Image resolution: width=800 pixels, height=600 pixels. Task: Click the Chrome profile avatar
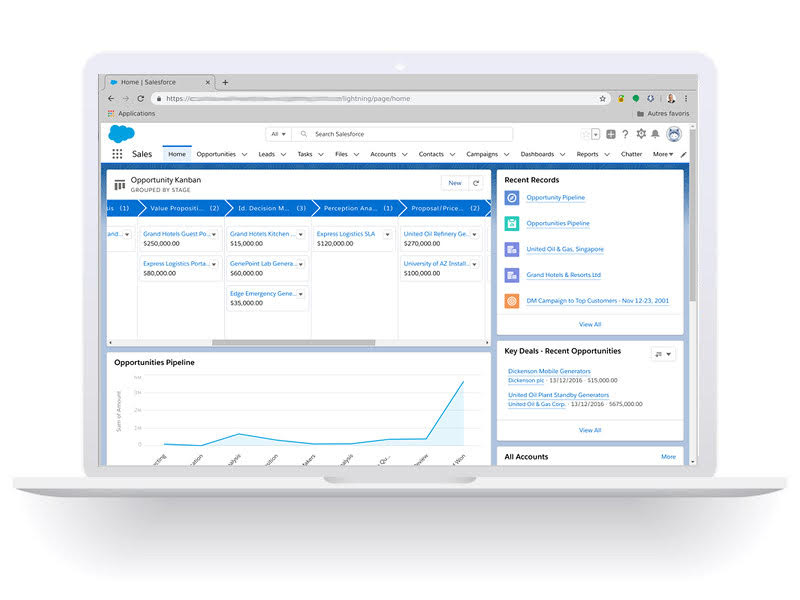(x=671, y=98)
